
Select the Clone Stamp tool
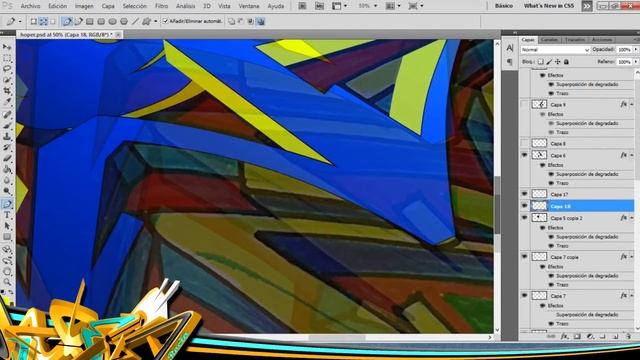pyautogui.click(x=7, y=137)
